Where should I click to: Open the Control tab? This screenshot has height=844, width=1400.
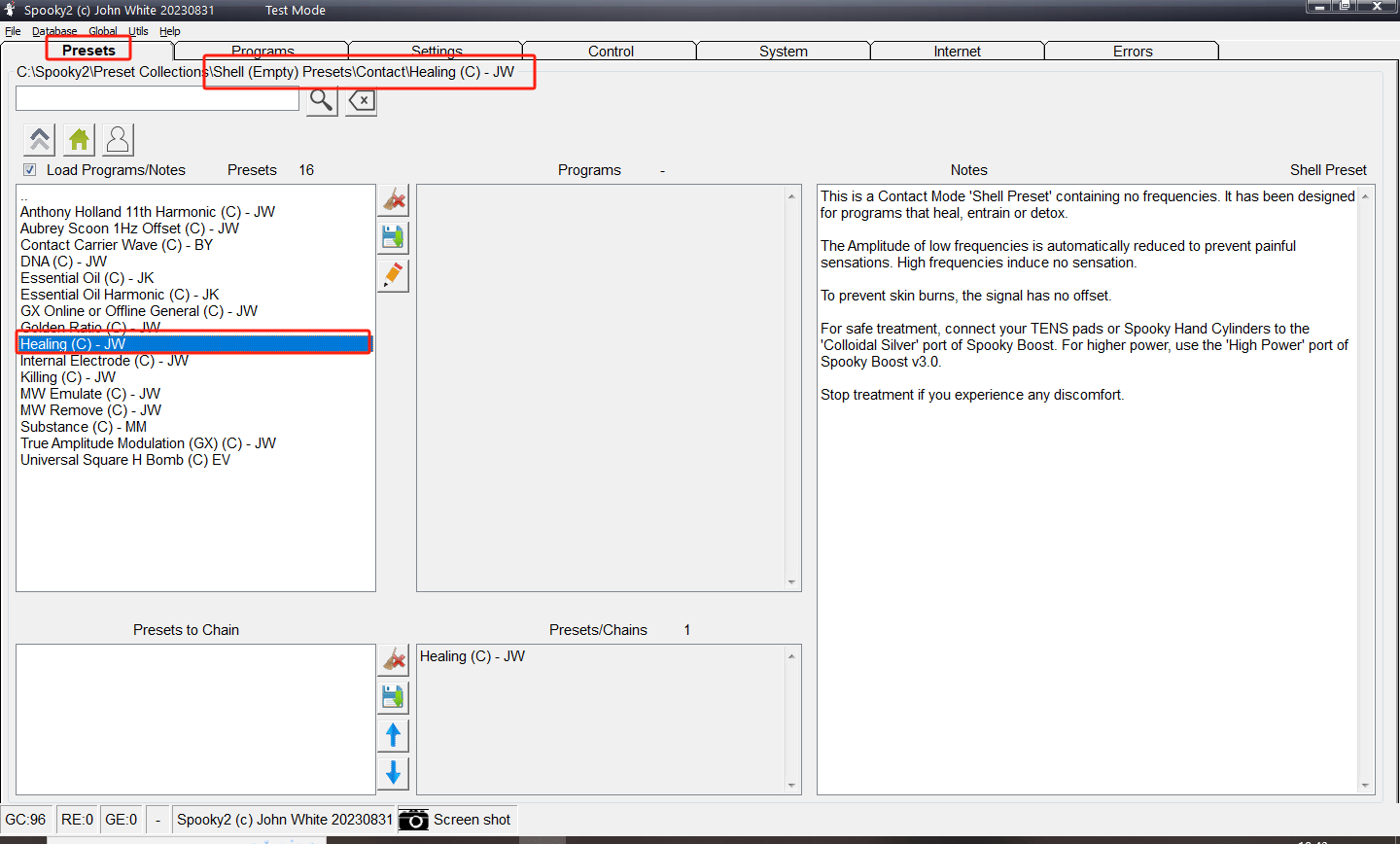[x=611, y=52]
